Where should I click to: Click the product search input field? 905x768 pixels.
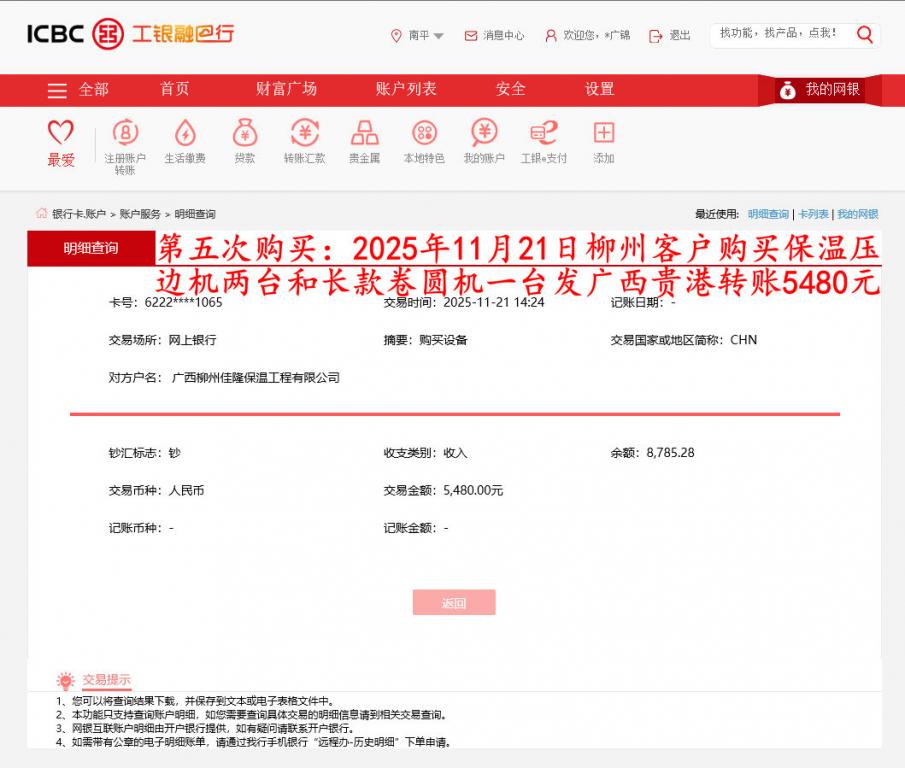788,33
